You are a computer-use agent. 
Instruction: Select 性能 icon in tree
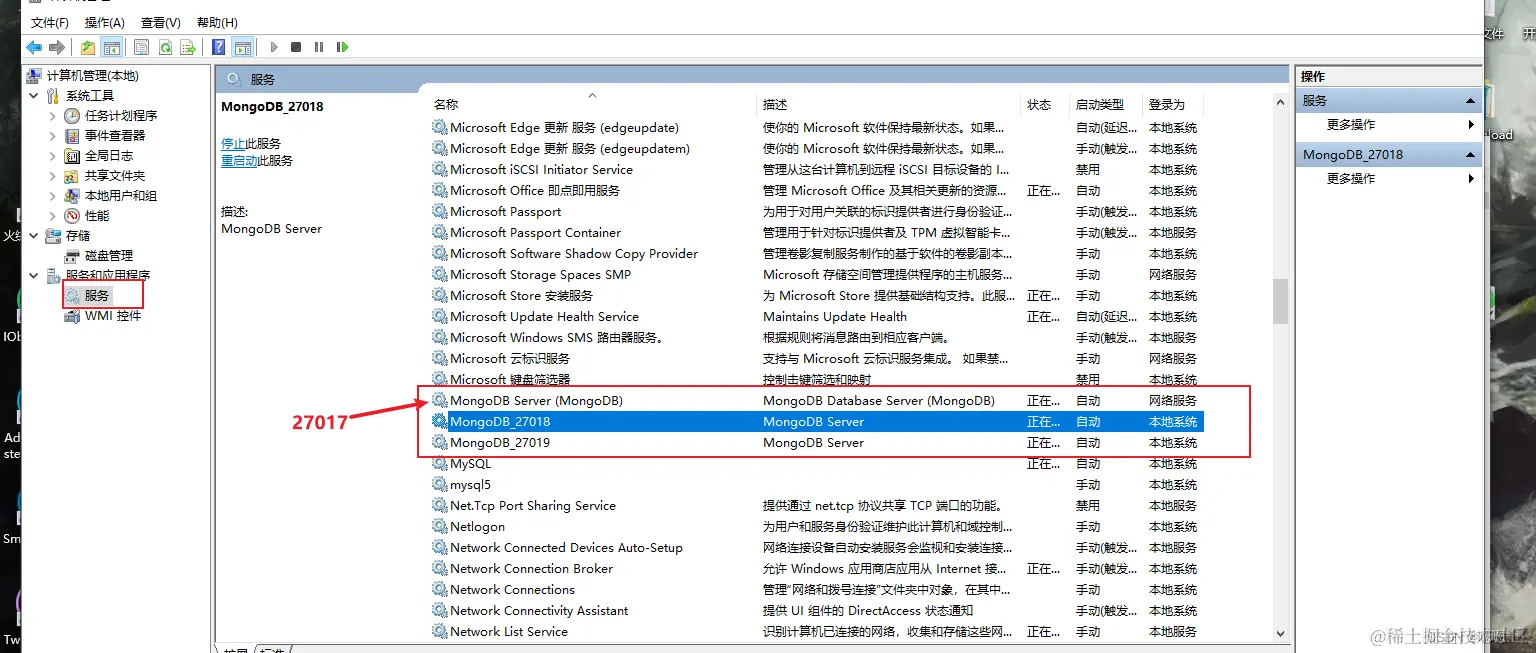click(x=72, y=216)
